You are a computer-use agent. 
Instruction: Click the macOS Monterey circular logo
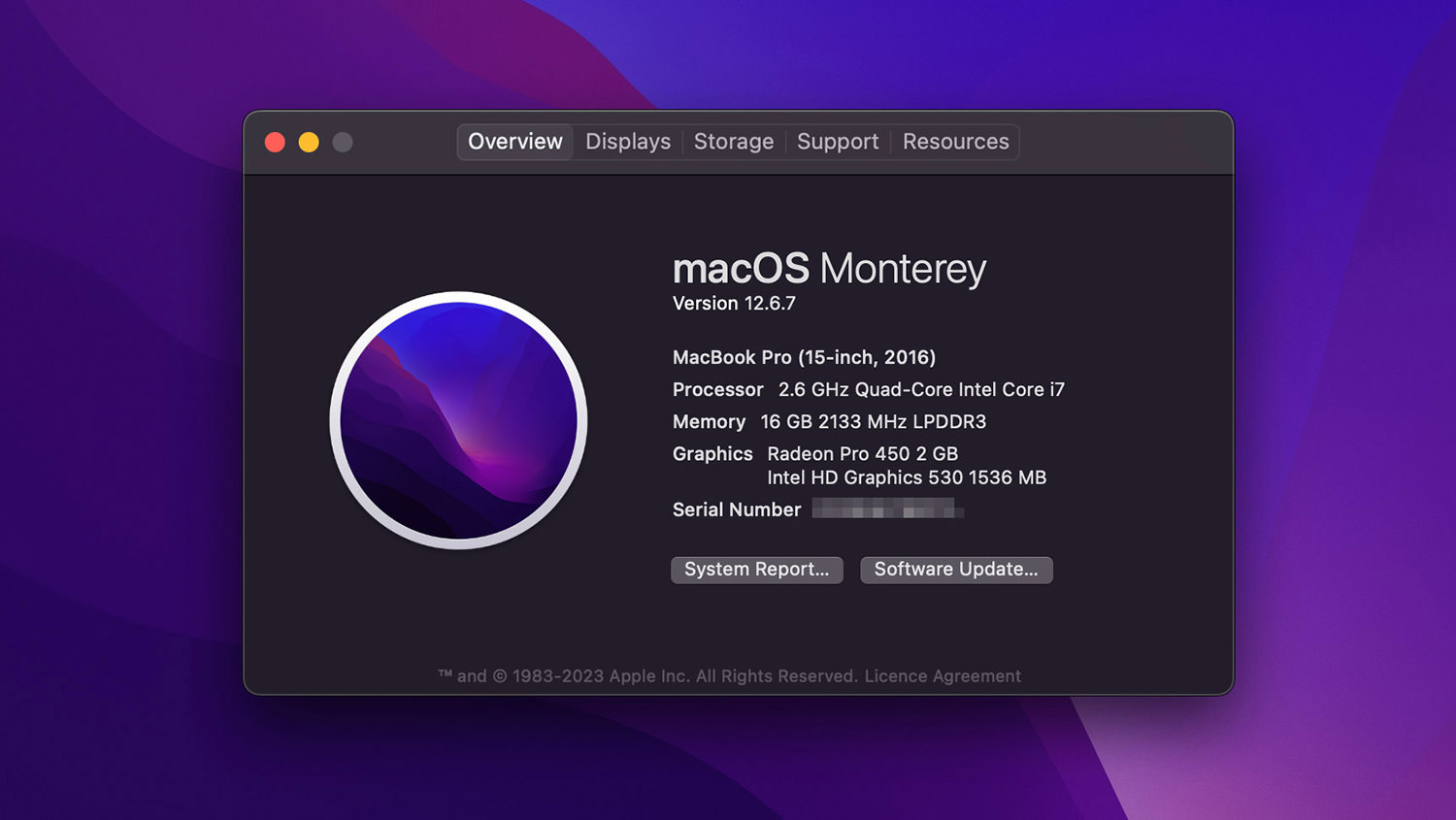pos(458,420)
